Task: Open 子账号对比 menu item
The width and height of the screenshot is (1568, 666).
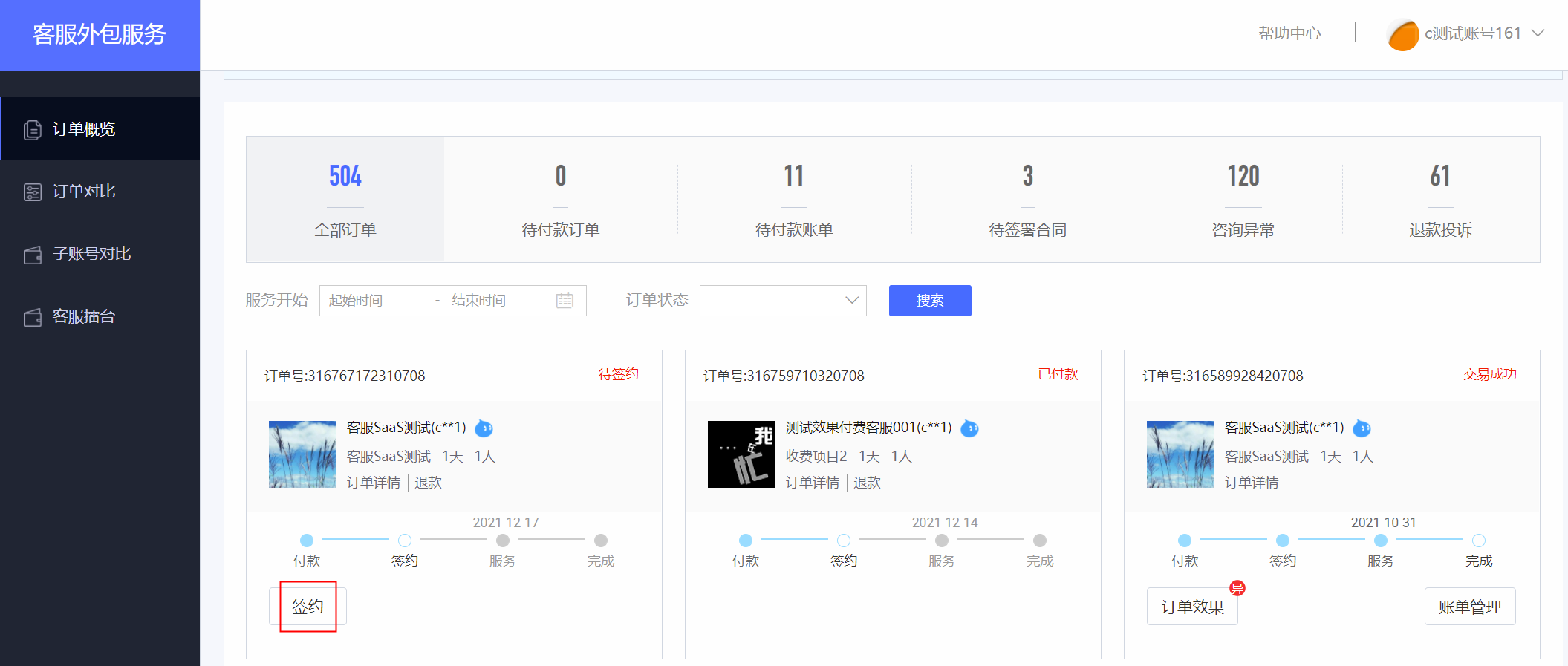Action: click(100, 253)
